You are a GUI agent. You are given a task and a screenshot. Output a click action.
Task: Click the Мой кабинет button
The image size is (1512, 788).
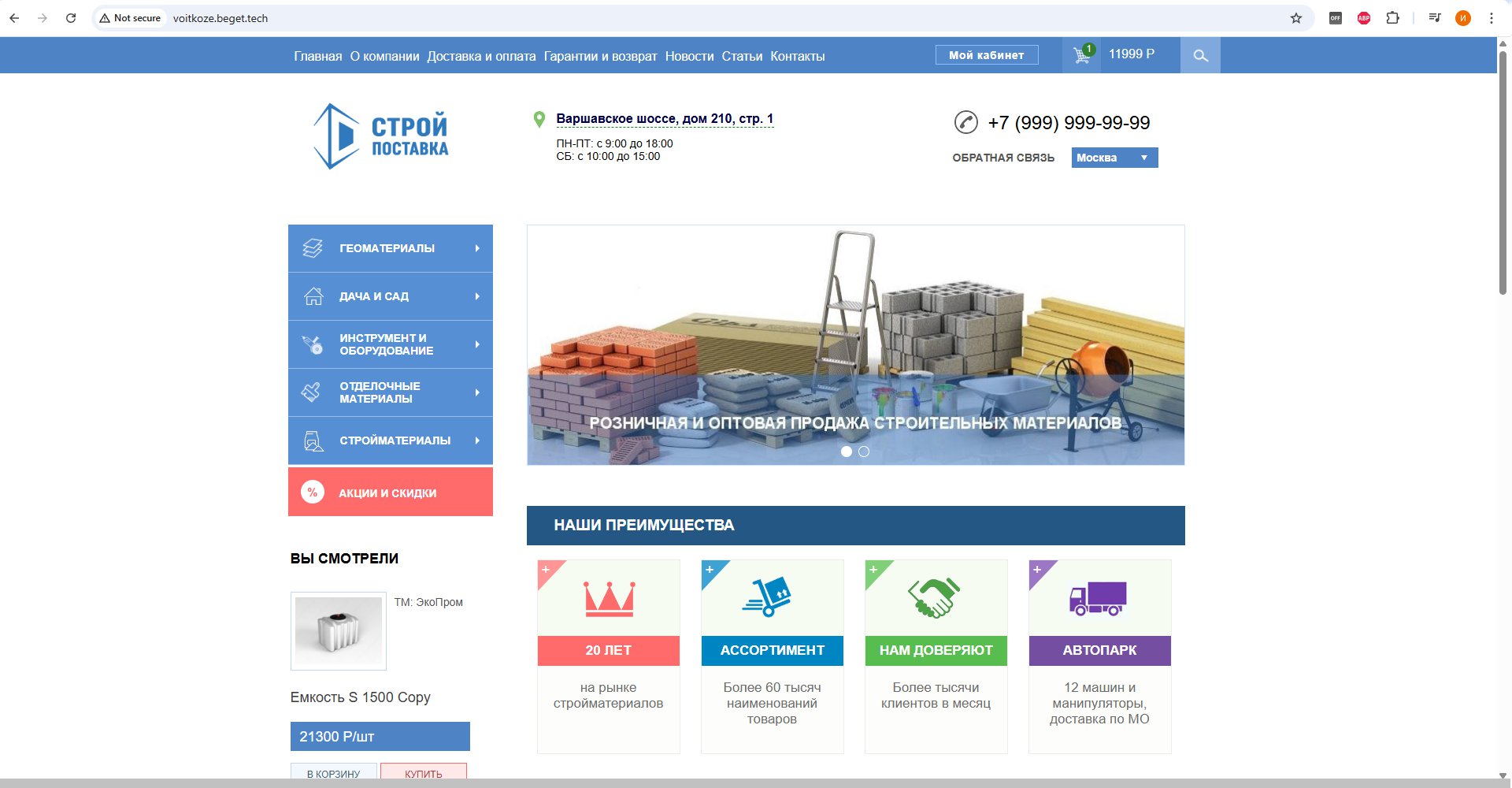coord(987,55)
